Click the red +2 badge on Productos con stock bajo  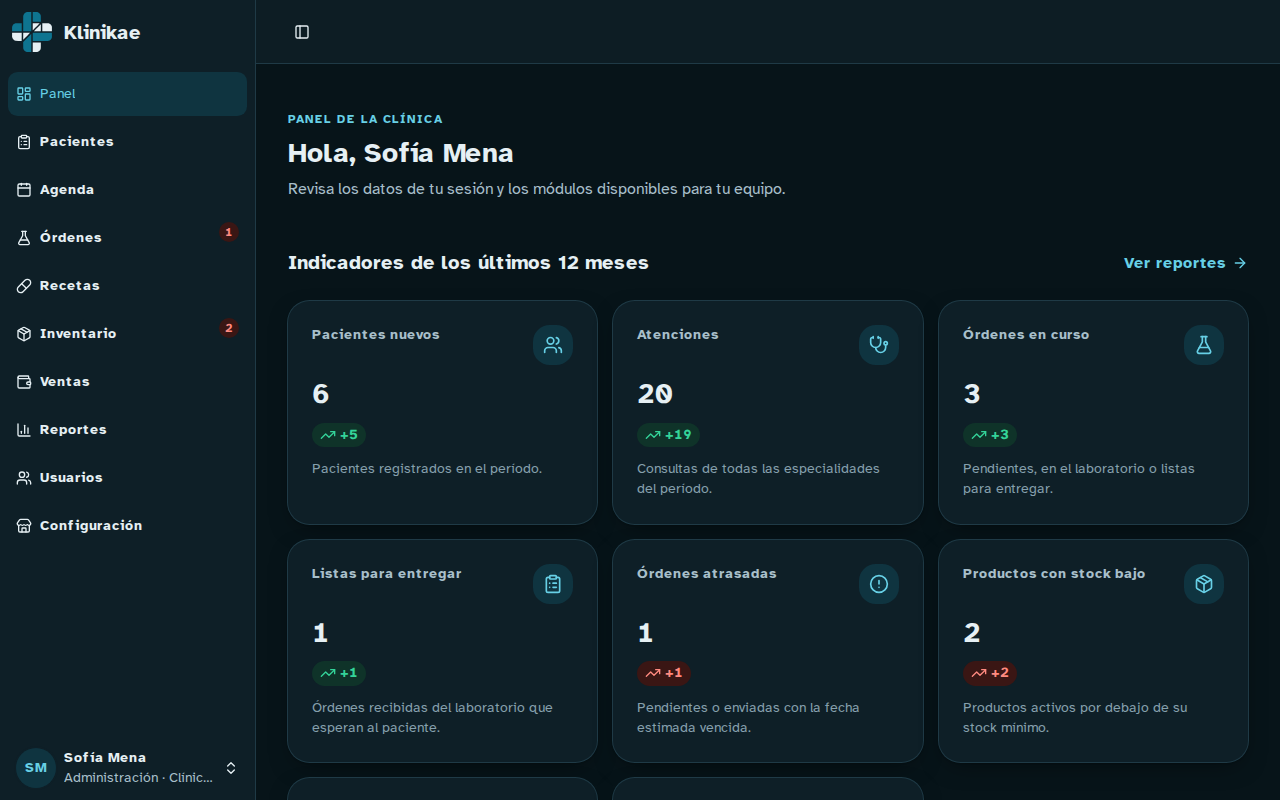tap(990, 673)
